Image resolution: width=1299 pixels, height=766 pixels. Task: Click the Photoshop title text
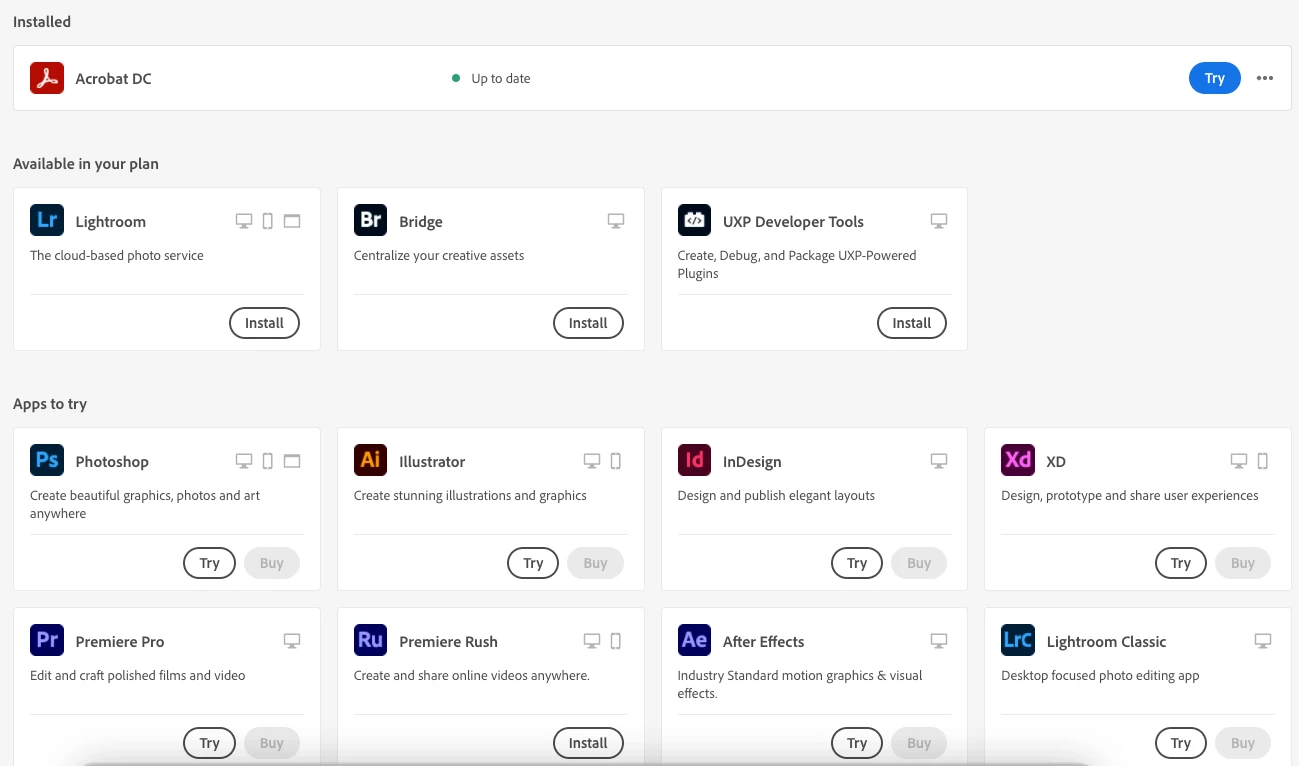[112, 461]
